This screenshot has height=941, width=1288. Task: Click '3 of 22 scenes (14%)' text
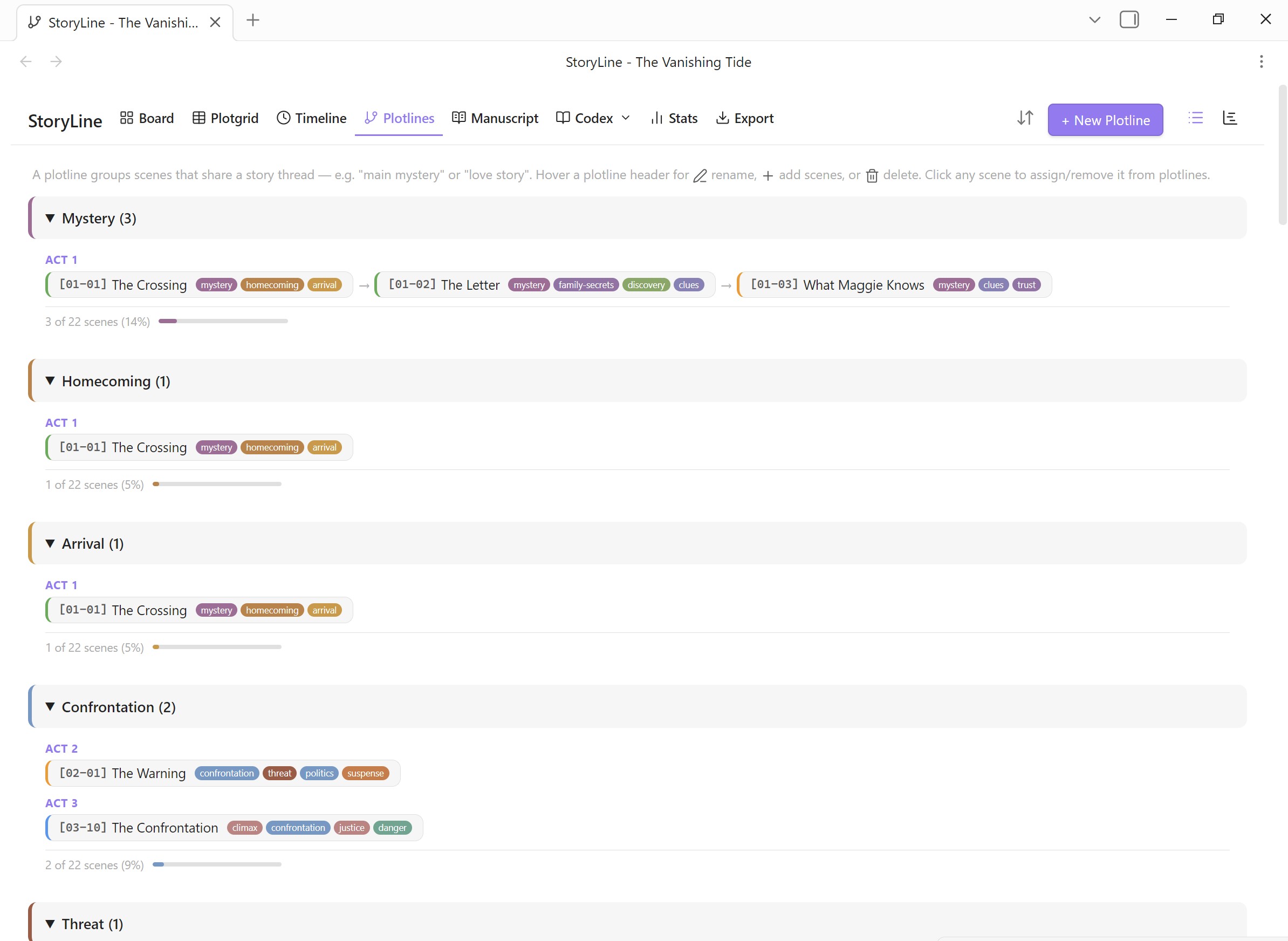[98, 322]
